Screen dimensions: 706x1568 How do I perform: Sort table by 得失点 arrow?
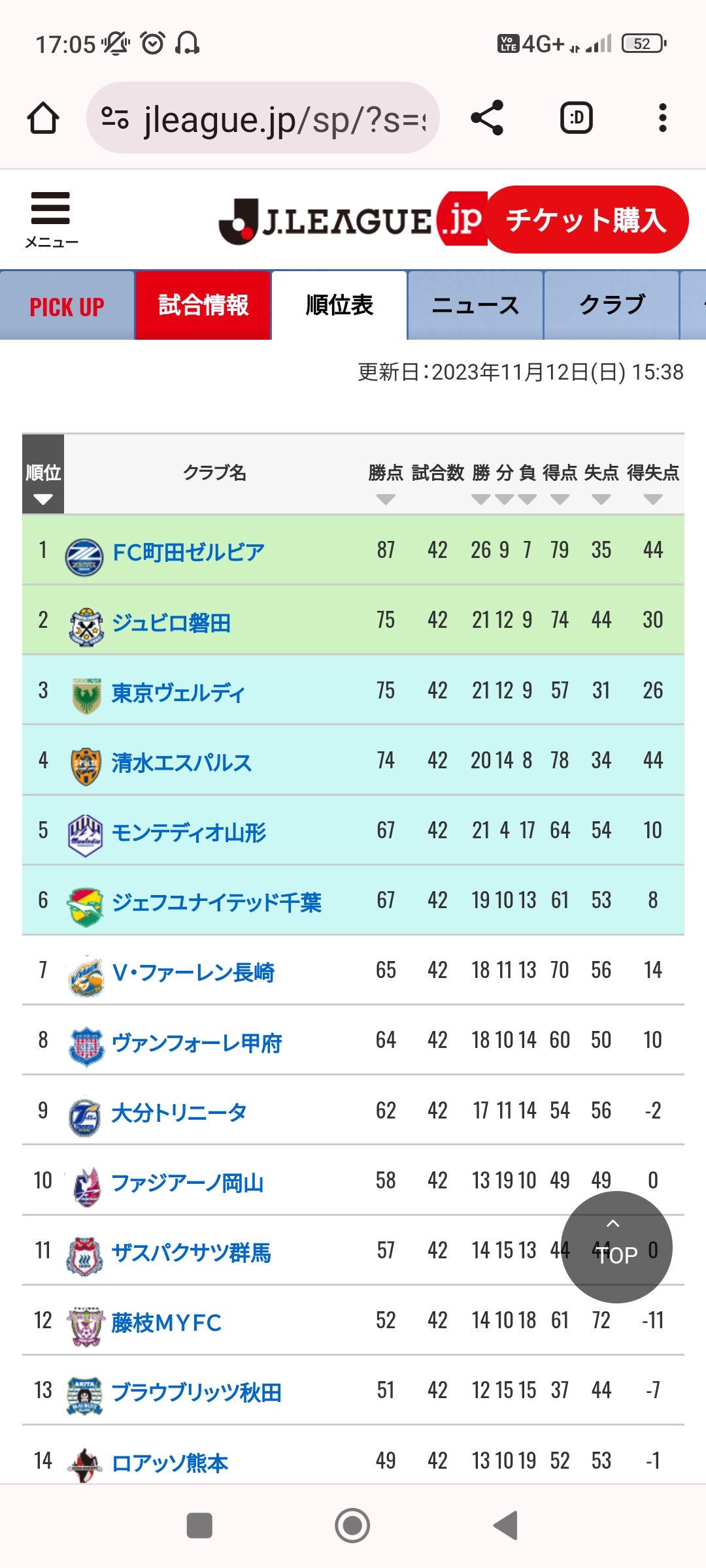tap(653, 499)
